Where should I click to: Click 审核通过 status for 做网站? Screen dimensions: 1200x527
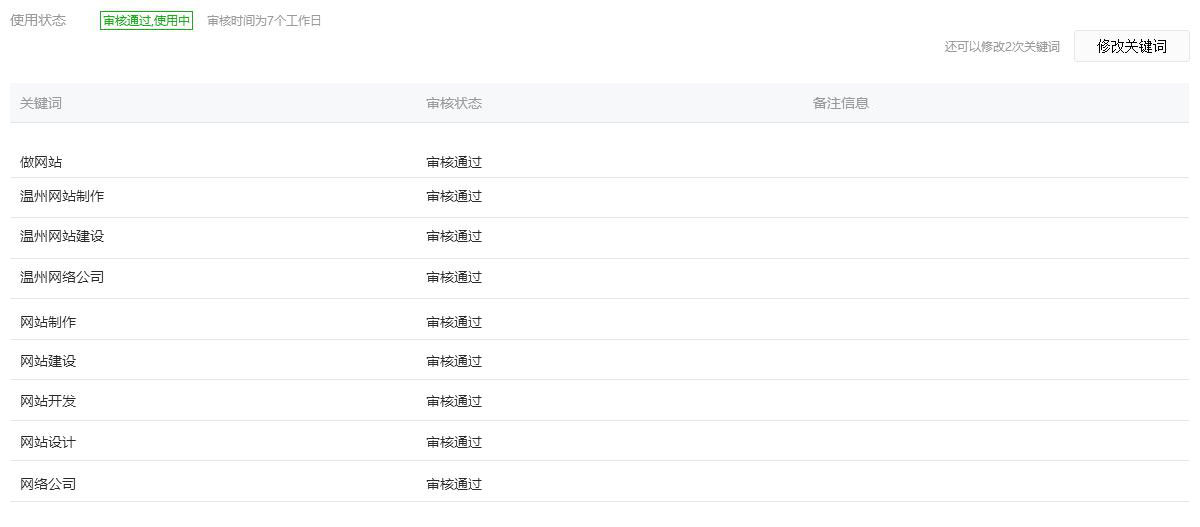point(454,162)
